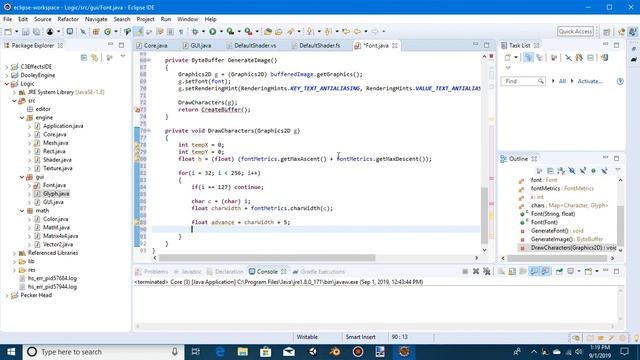
Task: Click Windows Start button
Action: click(11, 352)
